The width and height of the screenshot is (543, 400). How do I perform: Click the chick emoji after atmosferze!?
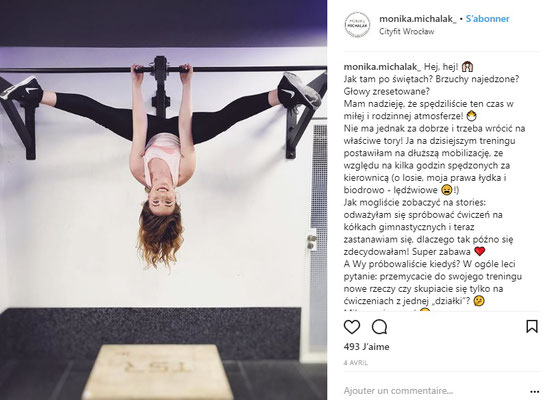pos(472,116)
